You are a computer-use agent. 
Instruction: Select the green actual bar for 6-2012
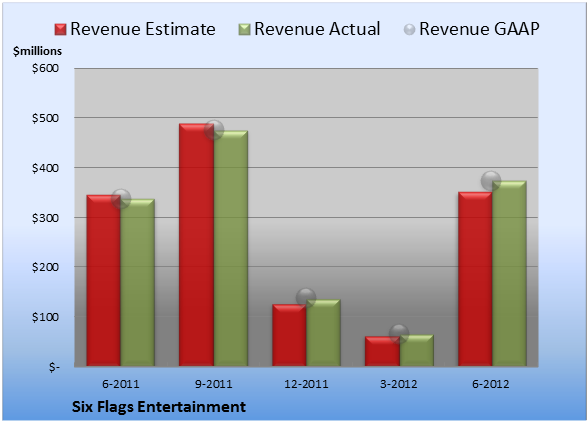point(509,273)
